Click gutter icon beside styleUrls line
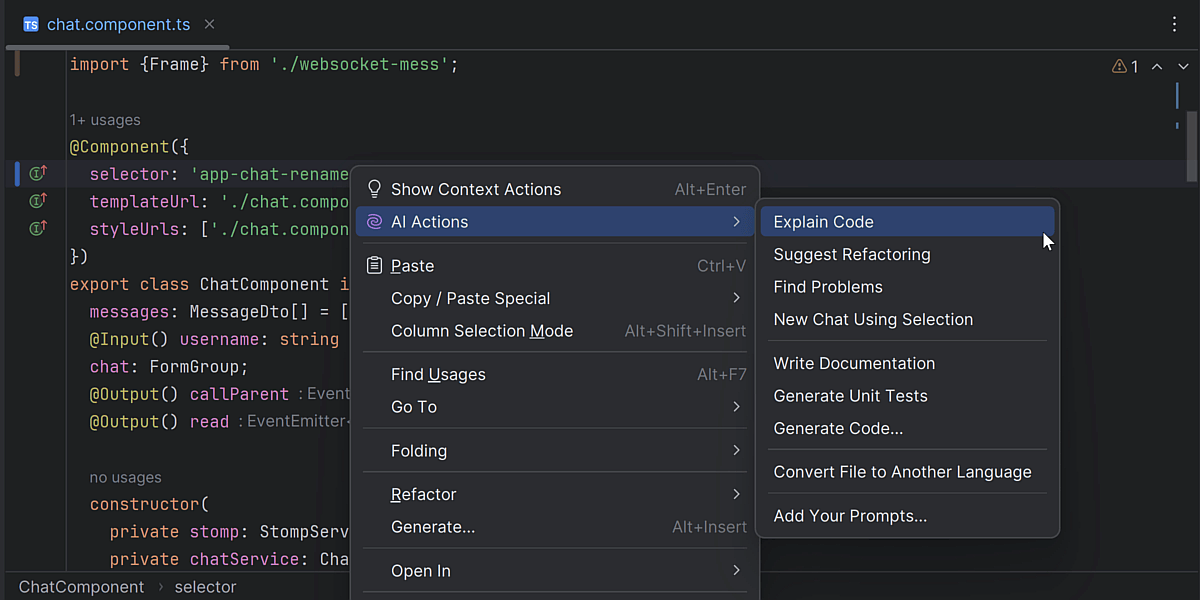The width and height of the screenshot is (1200, 600). 38,229
